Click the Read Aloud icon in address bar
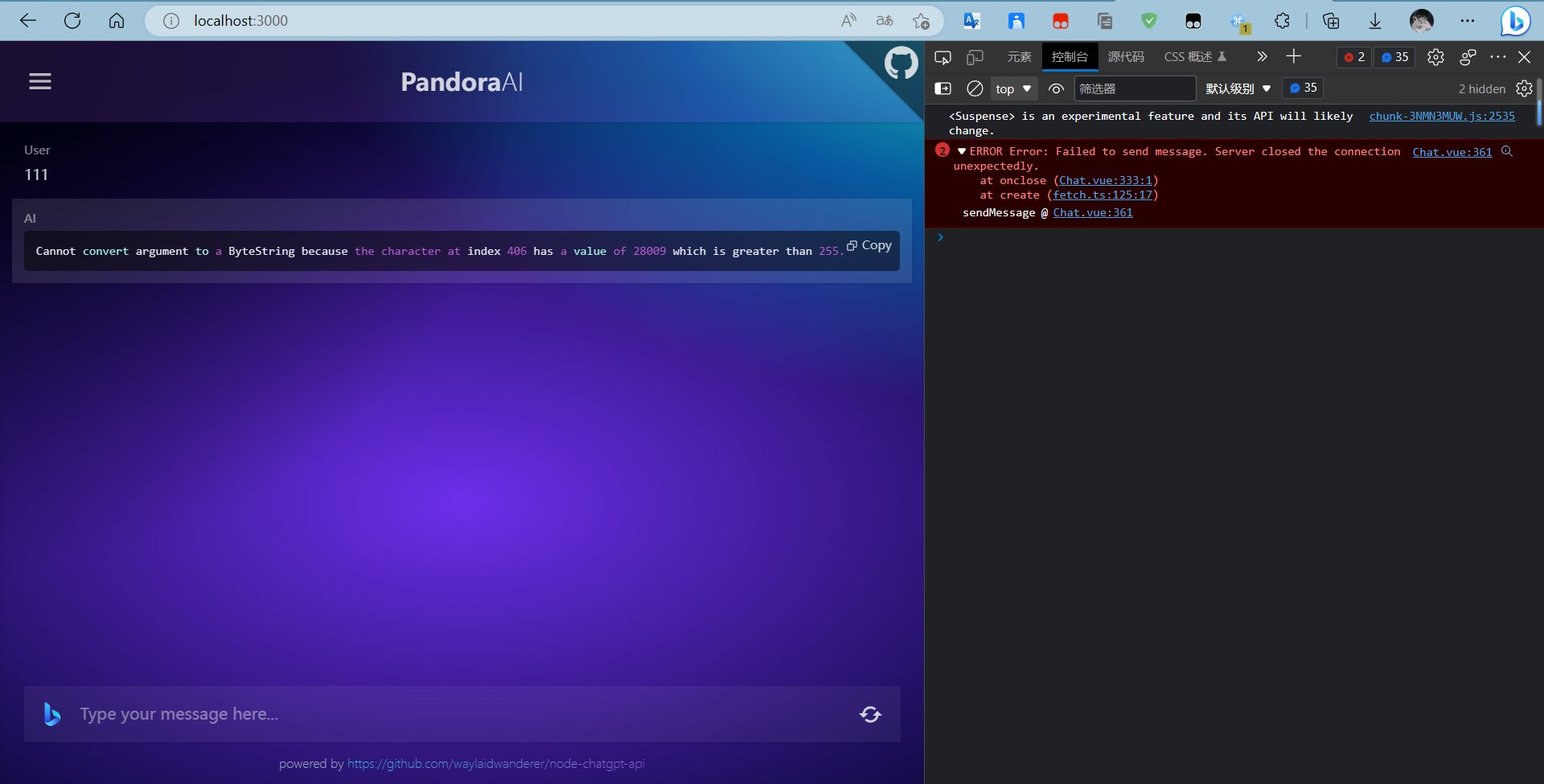 coord(848,21)
